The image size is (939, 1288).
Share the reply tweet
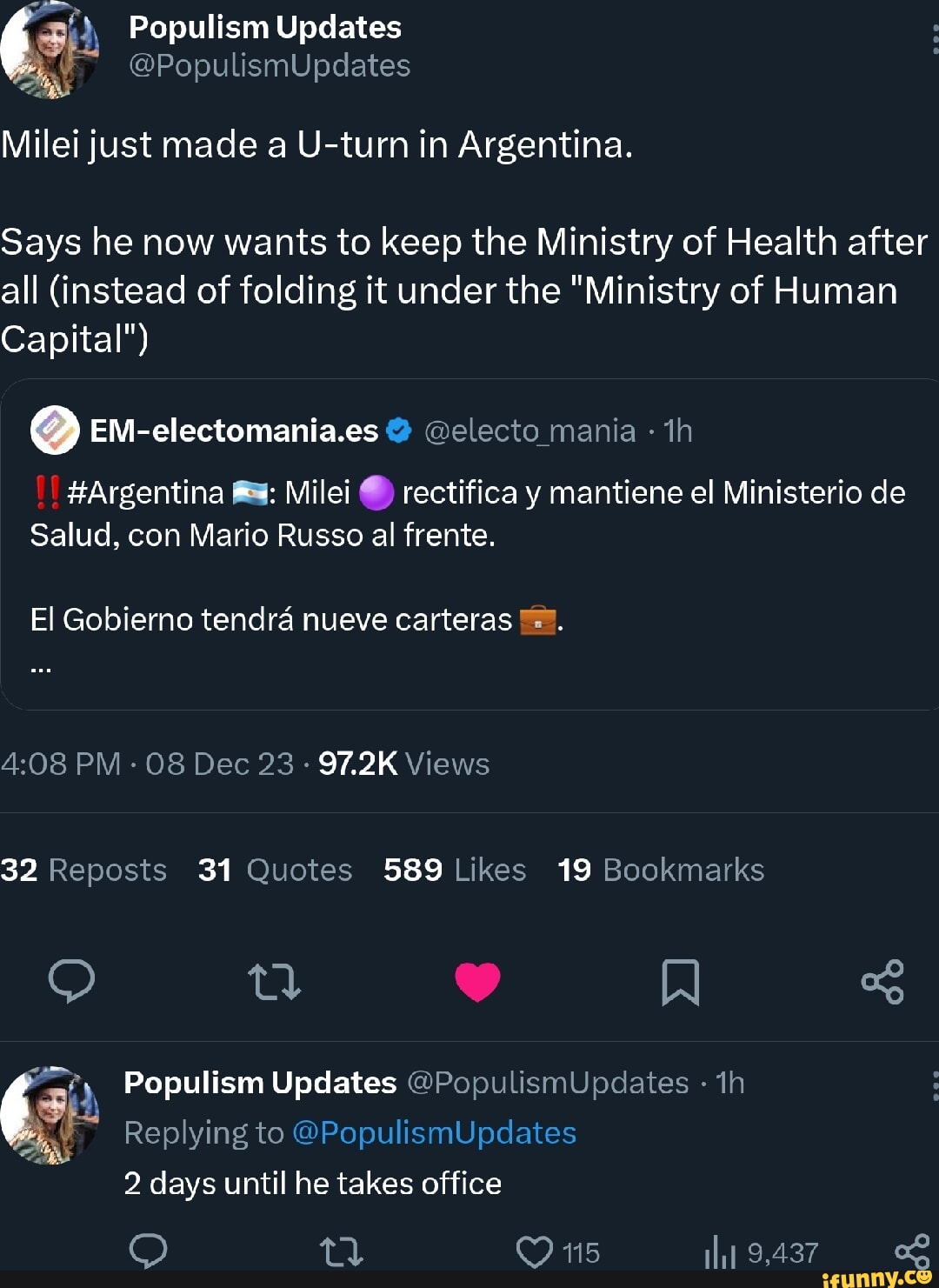[x=912, y=1252]
